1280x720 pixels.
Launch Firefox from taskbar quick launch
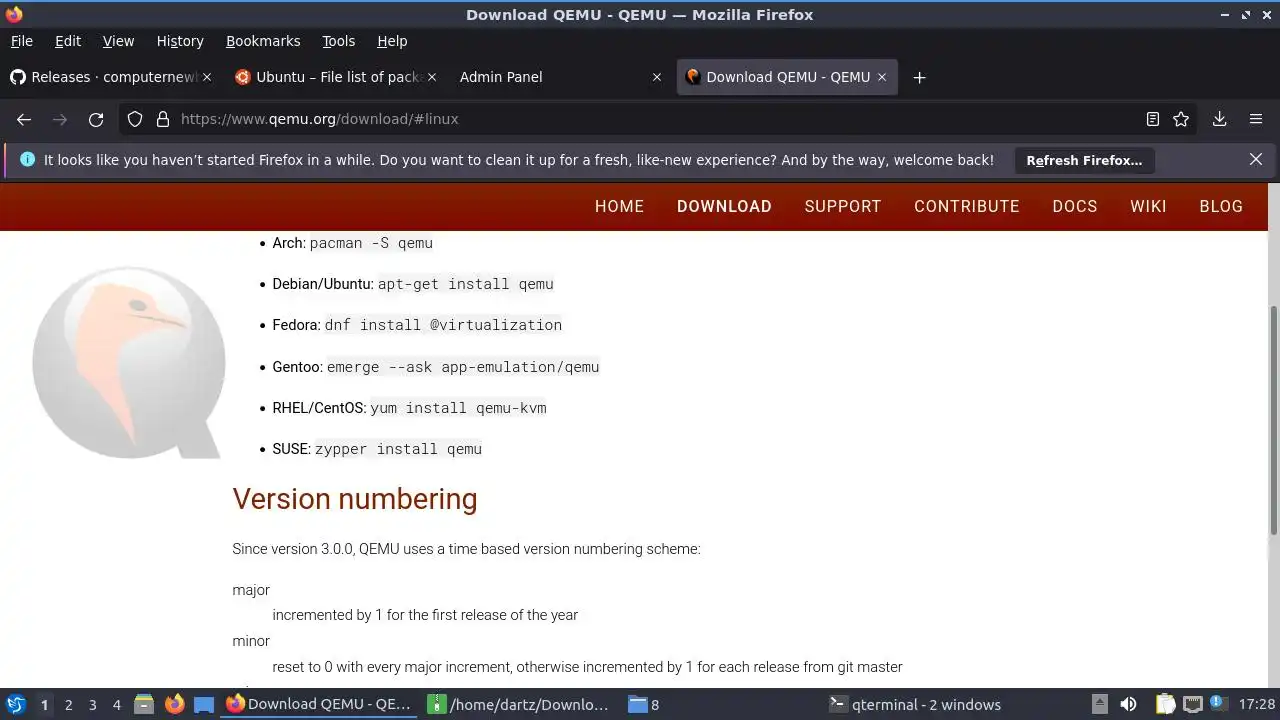(174, 704)
